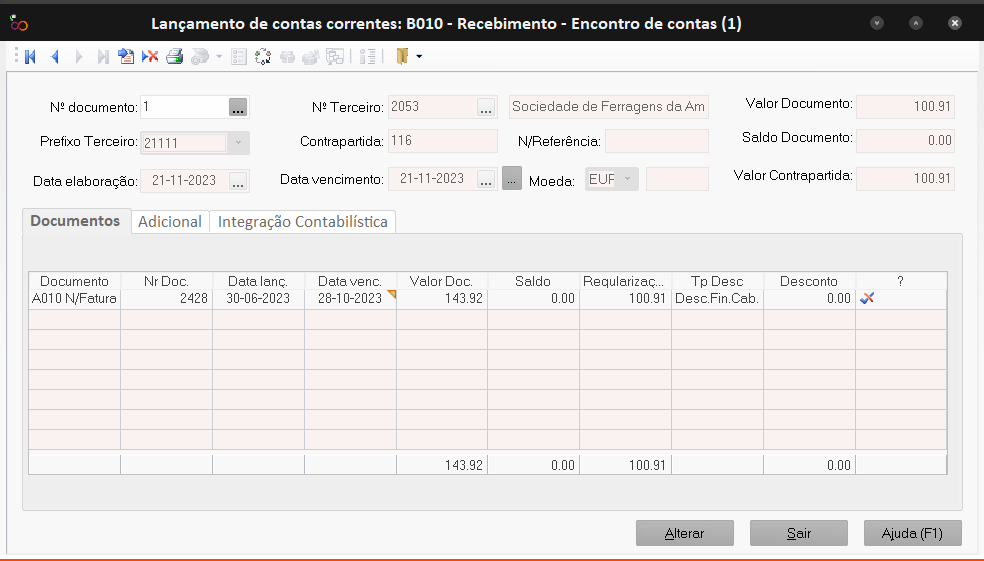The image size is (984, 561).
Task: Open the Nº documento lookup button
Action: click(238, 107)
